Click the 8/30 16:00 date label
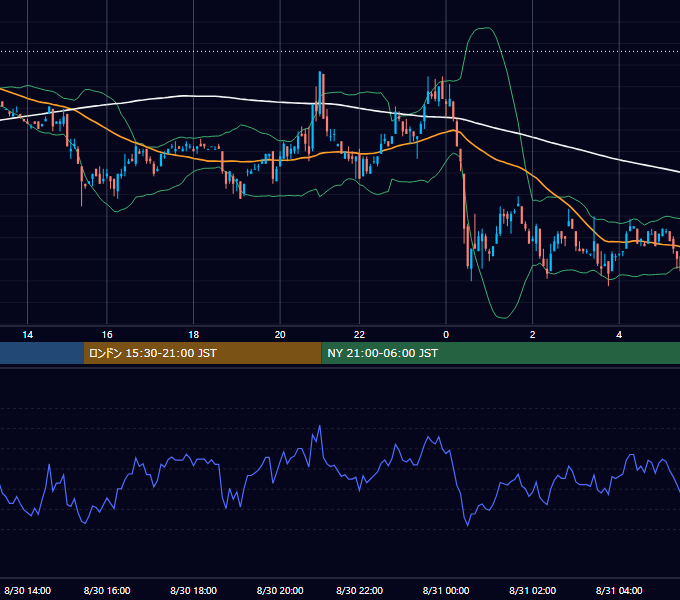Screen dimensions: 680x600 click(107, 590)
